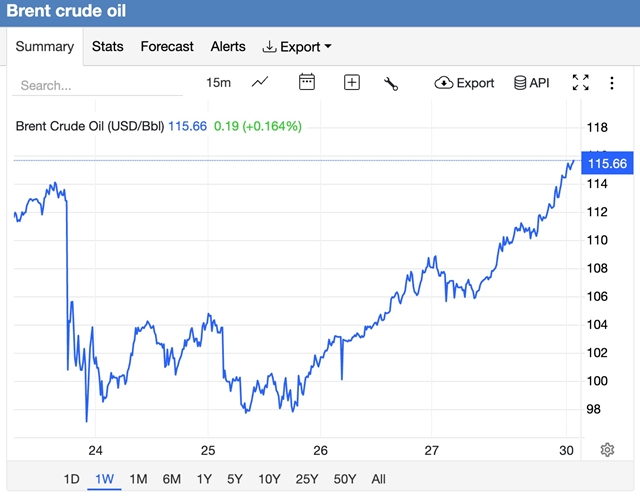
Task: Show All historical data range
Action: click(x=378, y=479)
